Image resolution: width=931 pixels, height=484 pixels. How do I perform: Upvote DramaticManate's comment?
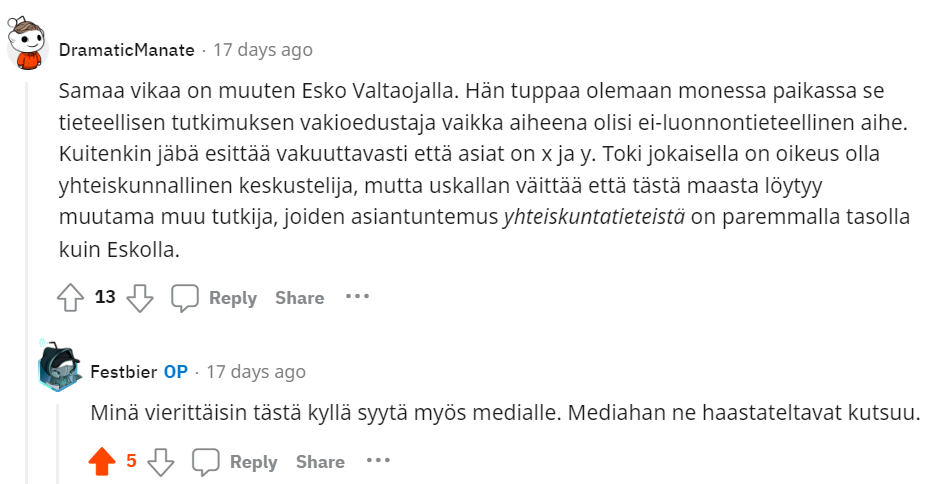(70, 297)
